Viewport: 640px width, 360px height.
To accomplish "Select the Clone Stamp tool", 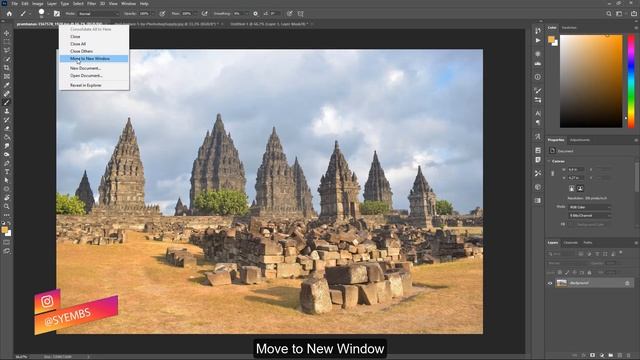I will pos(7,111).
